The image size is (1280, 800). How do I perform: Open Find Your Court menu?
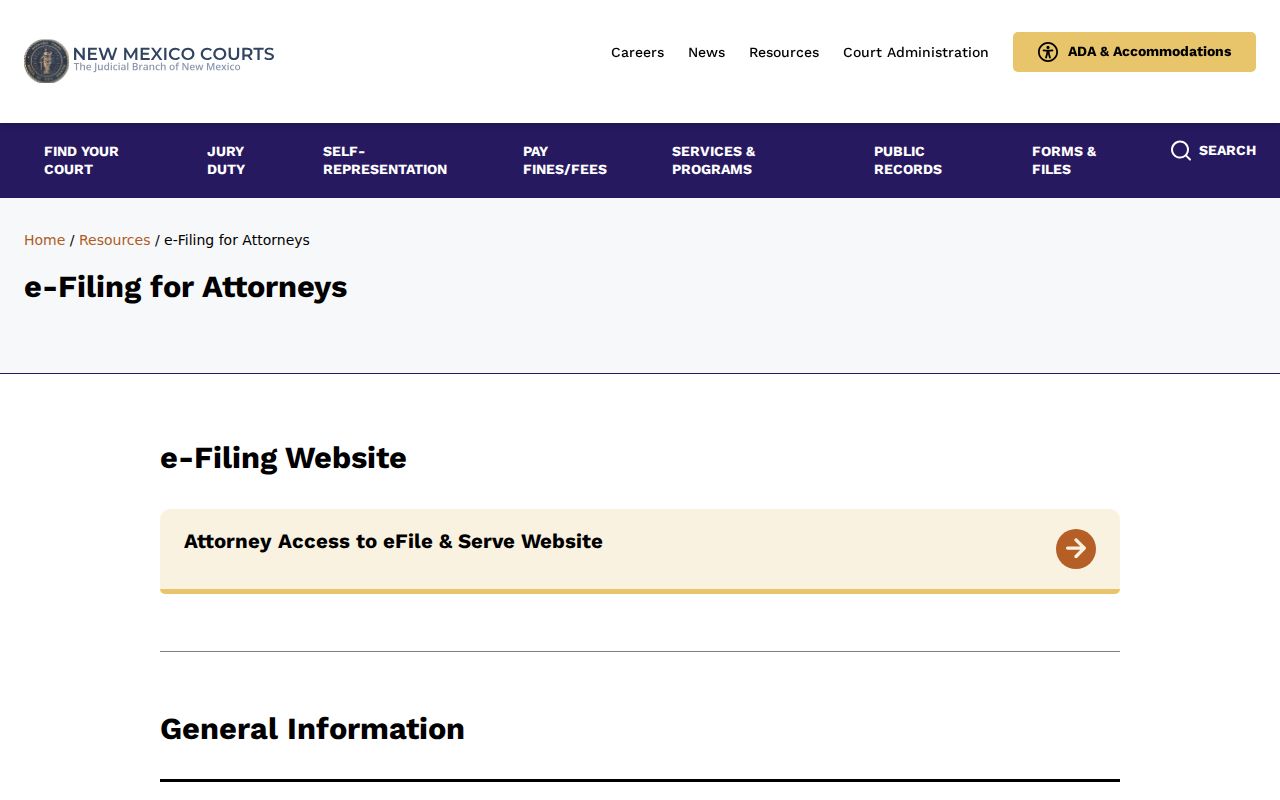coord(81,160)
